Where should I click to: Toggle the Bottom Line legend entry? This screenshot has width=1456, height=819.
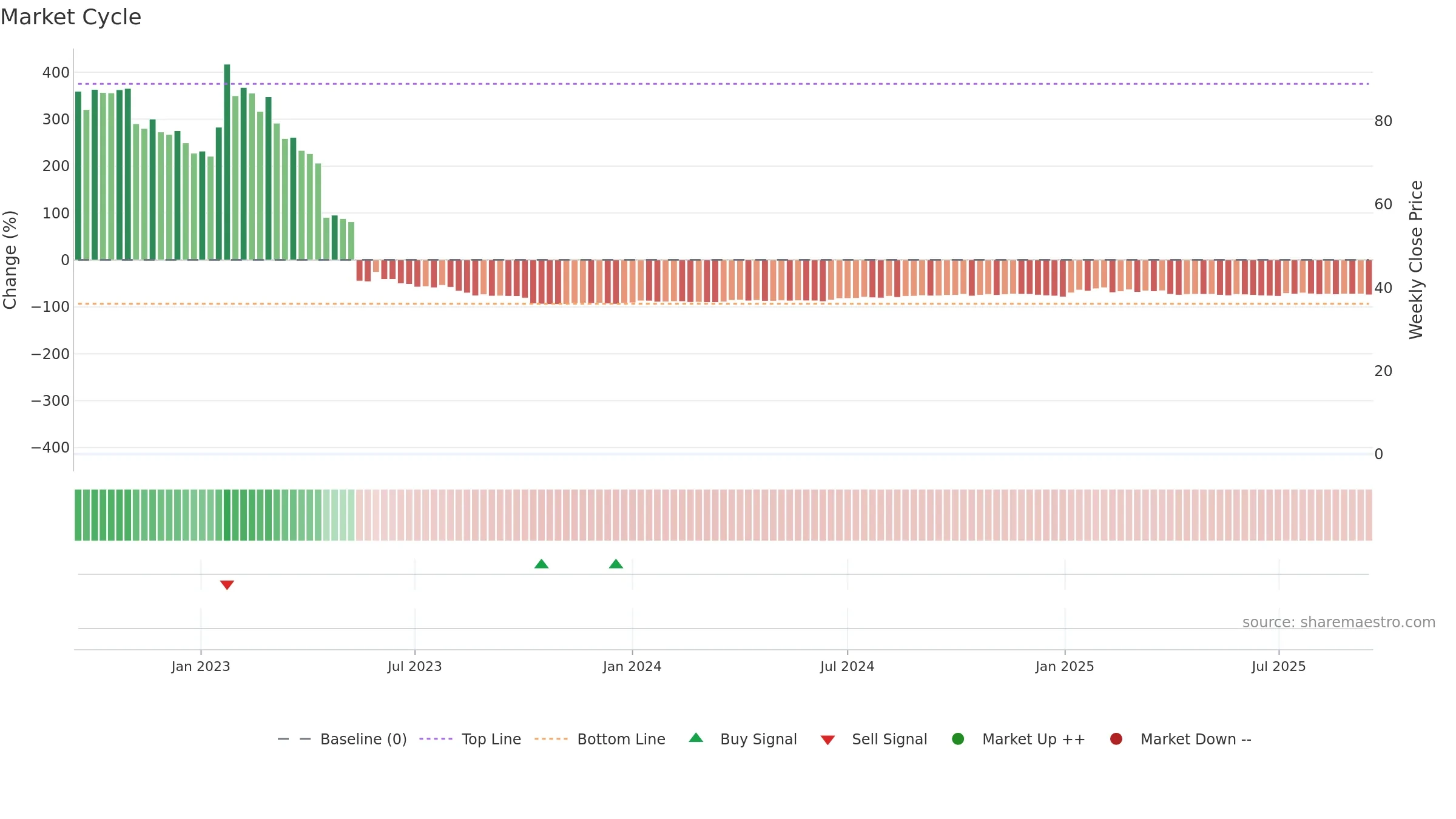600,739
